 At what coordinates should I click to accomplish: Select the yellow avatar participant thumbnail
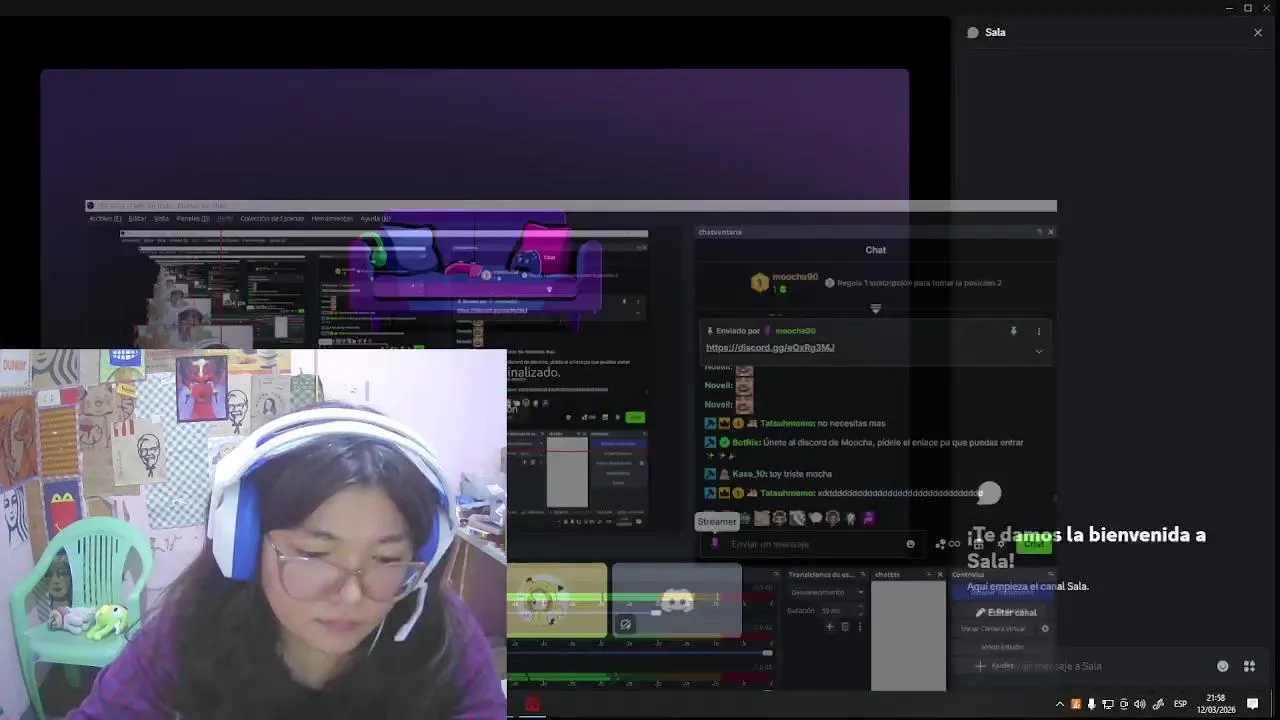(556, 600)
